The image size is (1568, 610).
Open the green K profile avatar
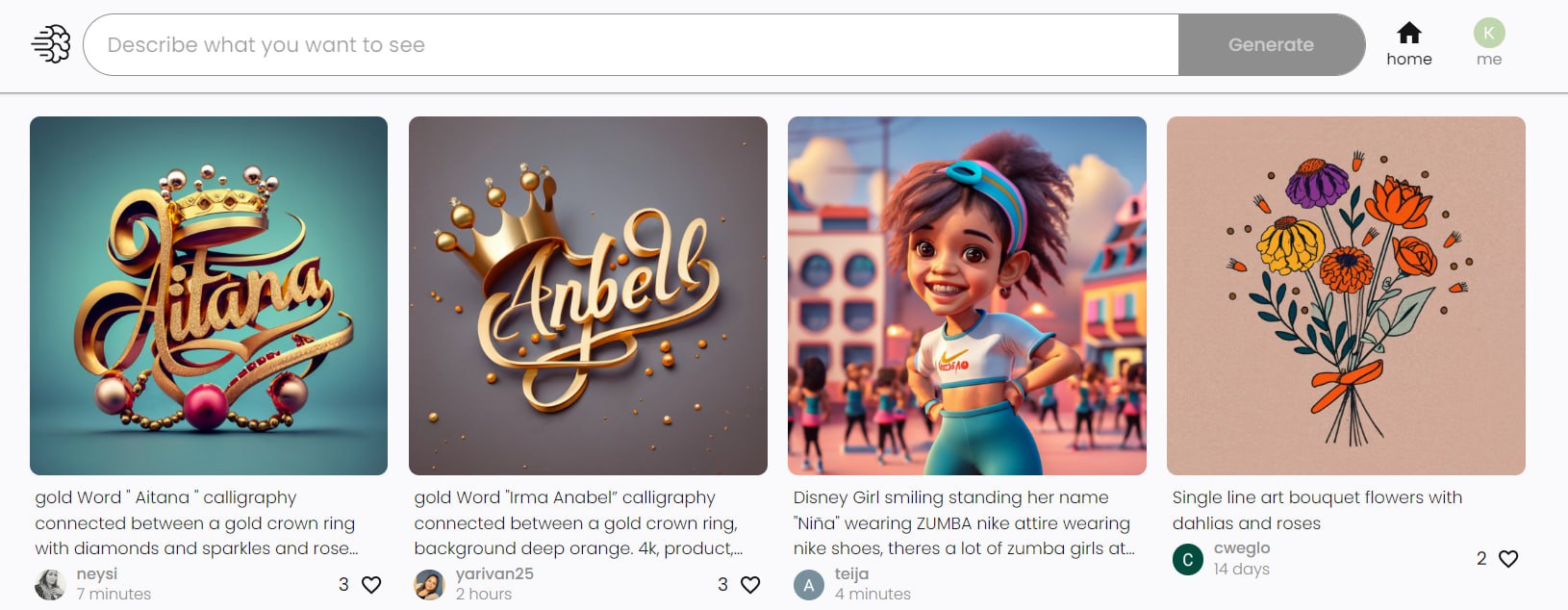point(1489,33)
